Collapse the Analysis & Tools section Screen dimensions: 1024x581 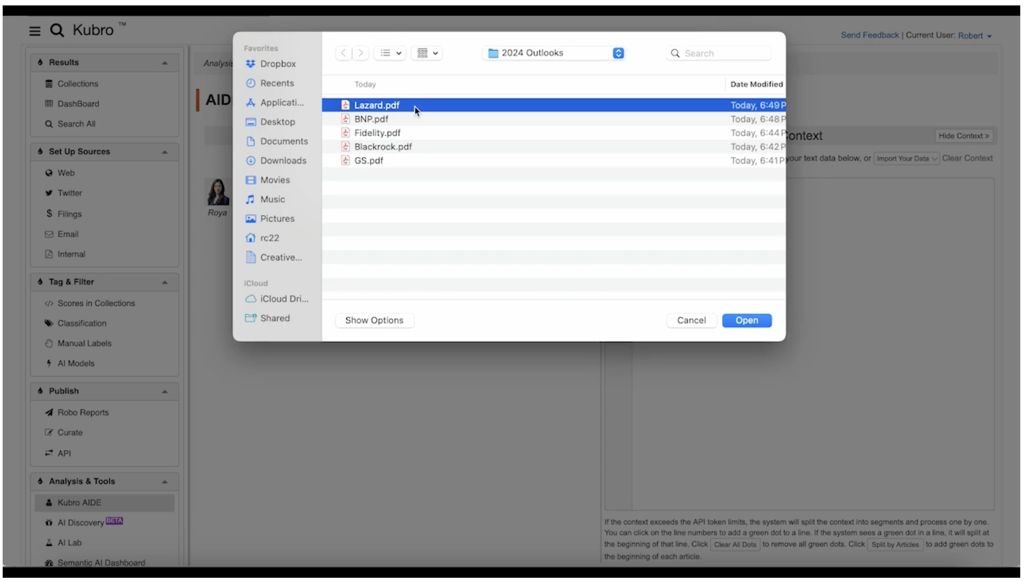(165, 482)
